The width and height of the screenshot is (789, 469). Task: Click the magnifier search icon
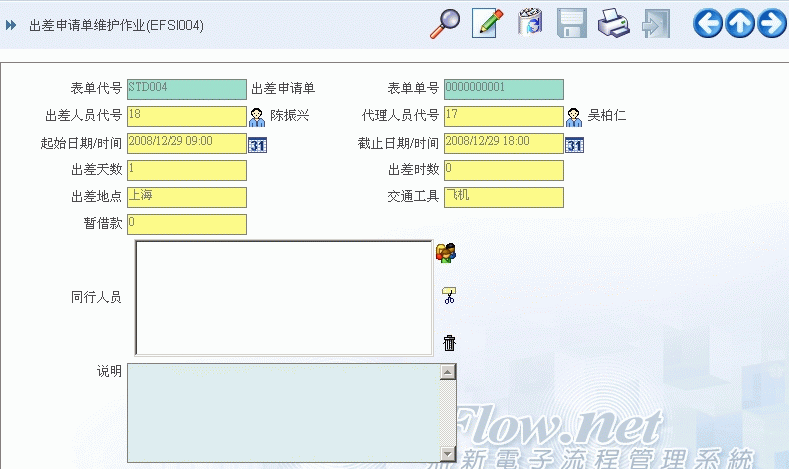click(444, 23)
